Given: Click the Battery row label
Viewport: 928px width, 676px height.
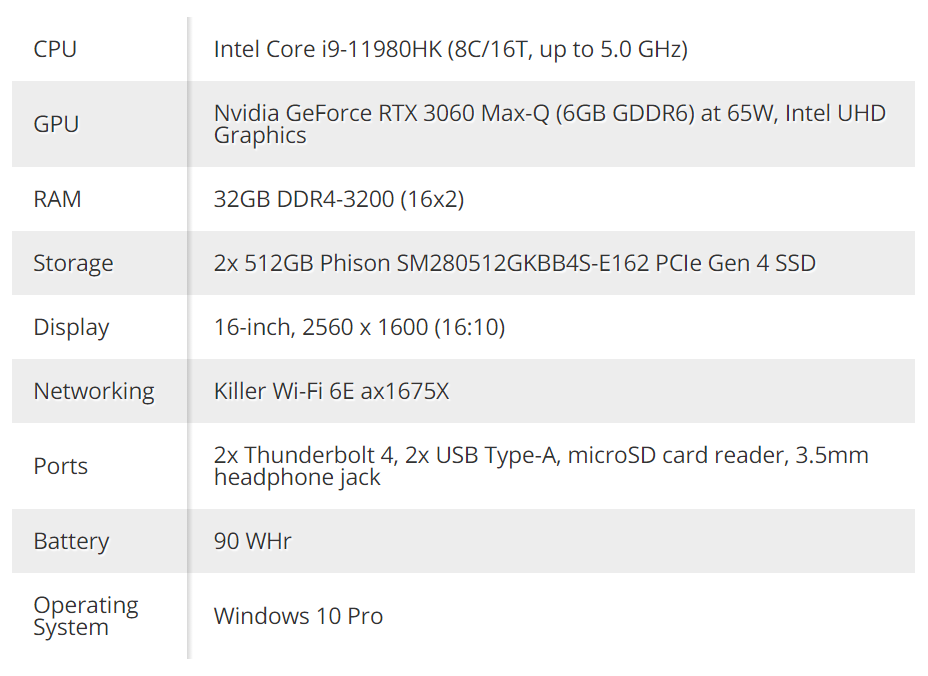Looking at the screenshot, I should coord(72,542).
